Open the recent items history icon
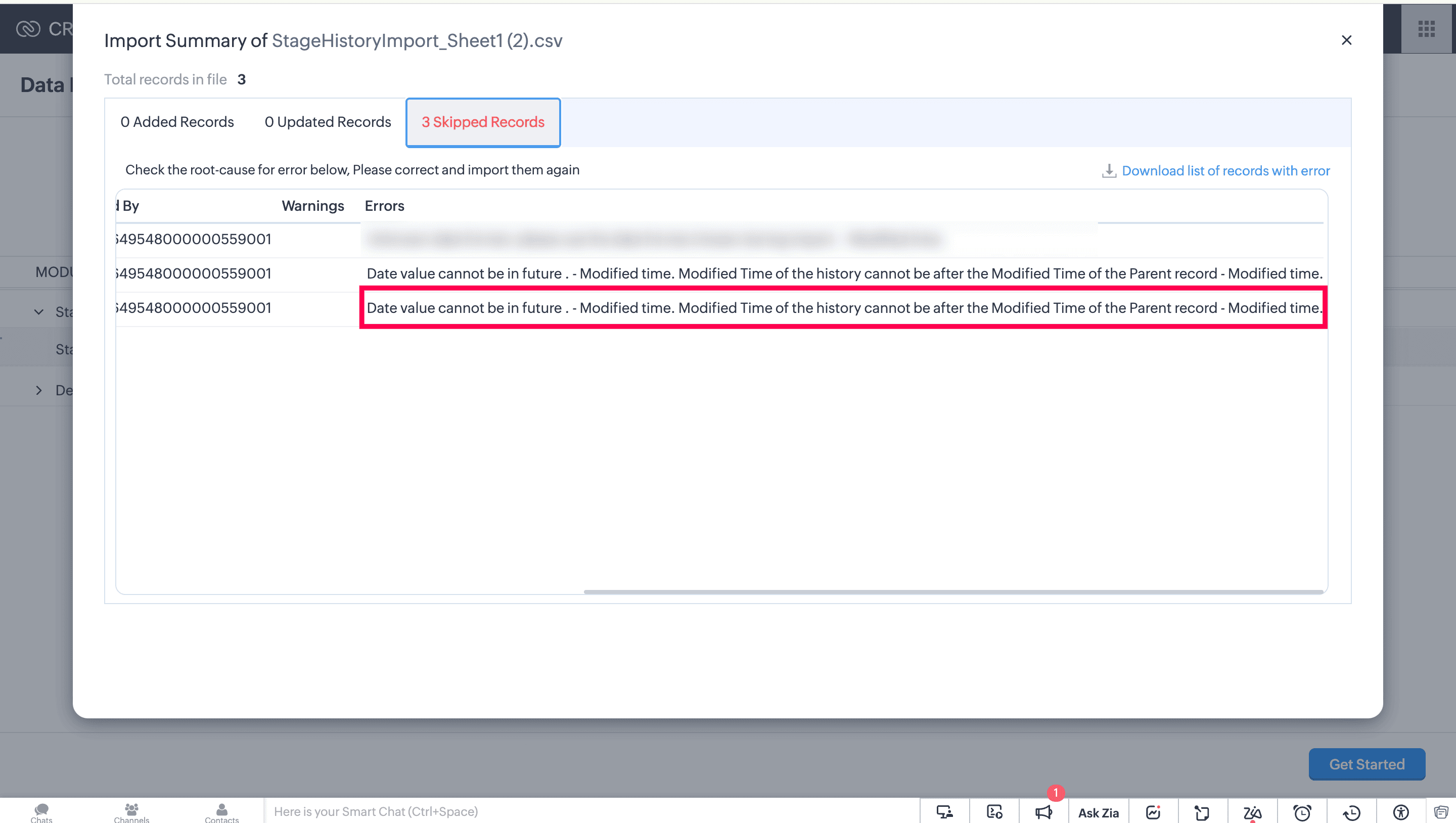This screenshot has height=823, width=1456. click(1351, 812)
